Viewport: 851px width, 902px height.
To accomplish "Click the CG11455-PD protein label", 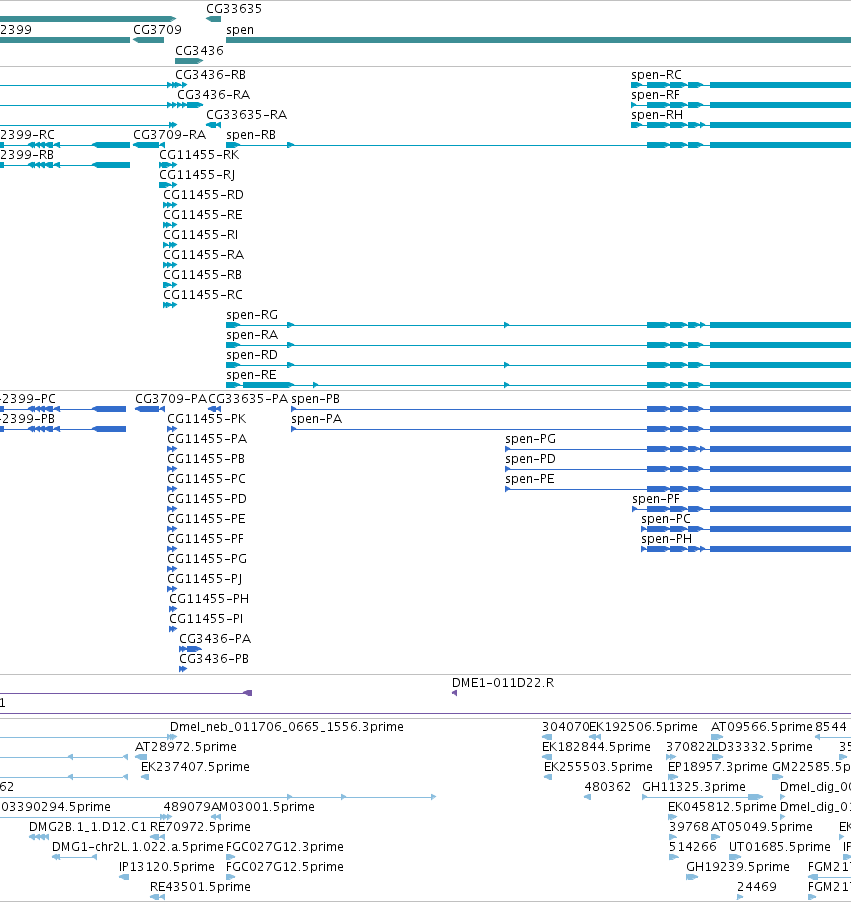I will pos(207,499).
